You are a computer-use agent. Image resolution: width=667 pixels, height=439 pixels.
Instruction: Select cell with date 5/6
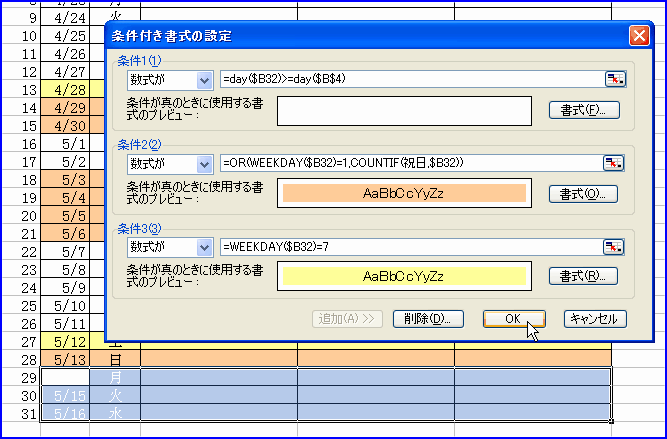[x=65, y=234]
